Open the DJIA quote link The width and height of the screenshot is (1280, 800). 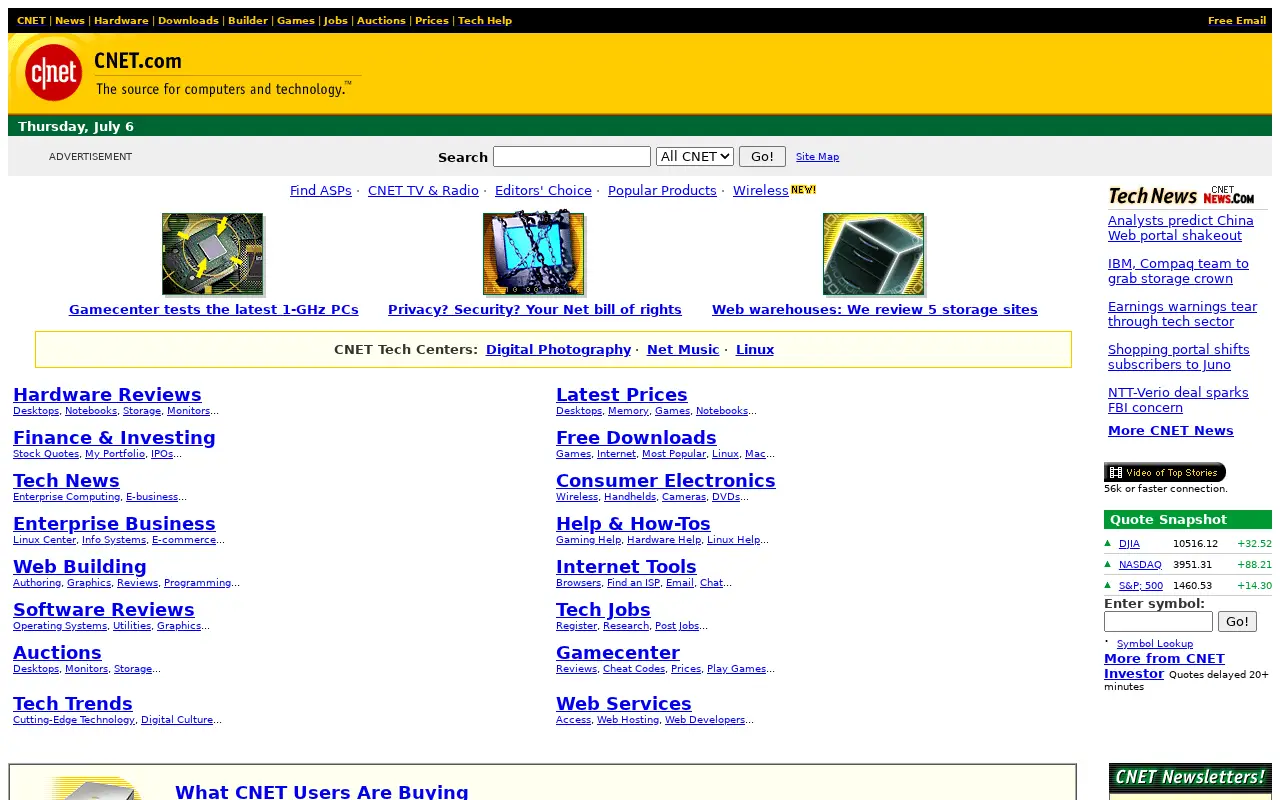click(x=1129, y=544)
